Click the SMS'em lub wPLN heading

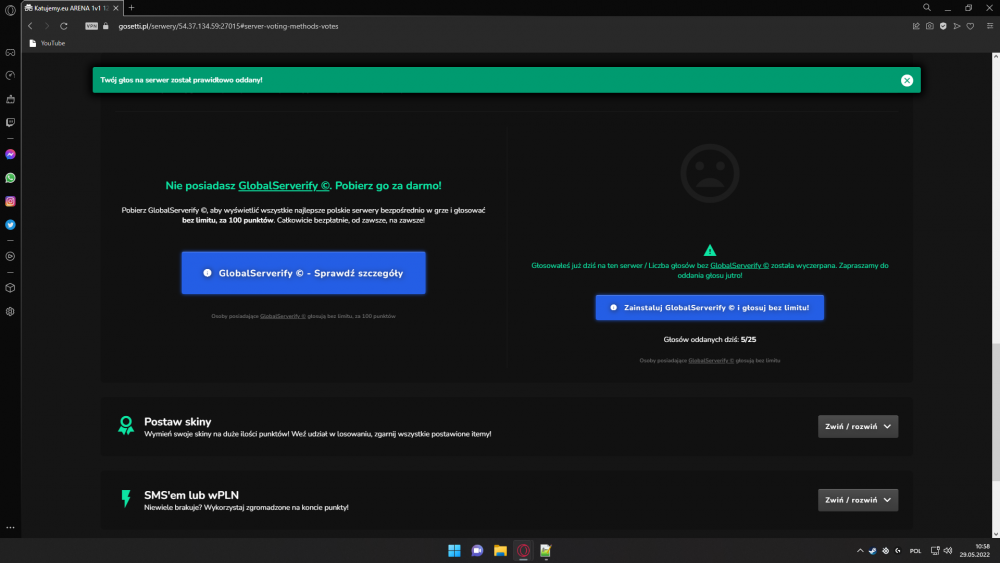point(191,495)
